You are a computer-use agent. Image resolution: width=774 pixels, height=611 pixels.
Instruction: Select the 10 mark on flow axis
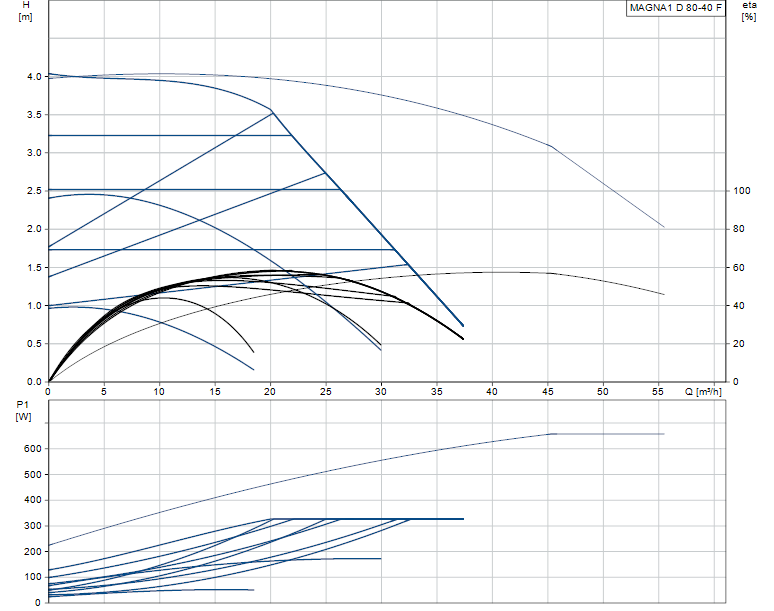(x=159, y=392)
